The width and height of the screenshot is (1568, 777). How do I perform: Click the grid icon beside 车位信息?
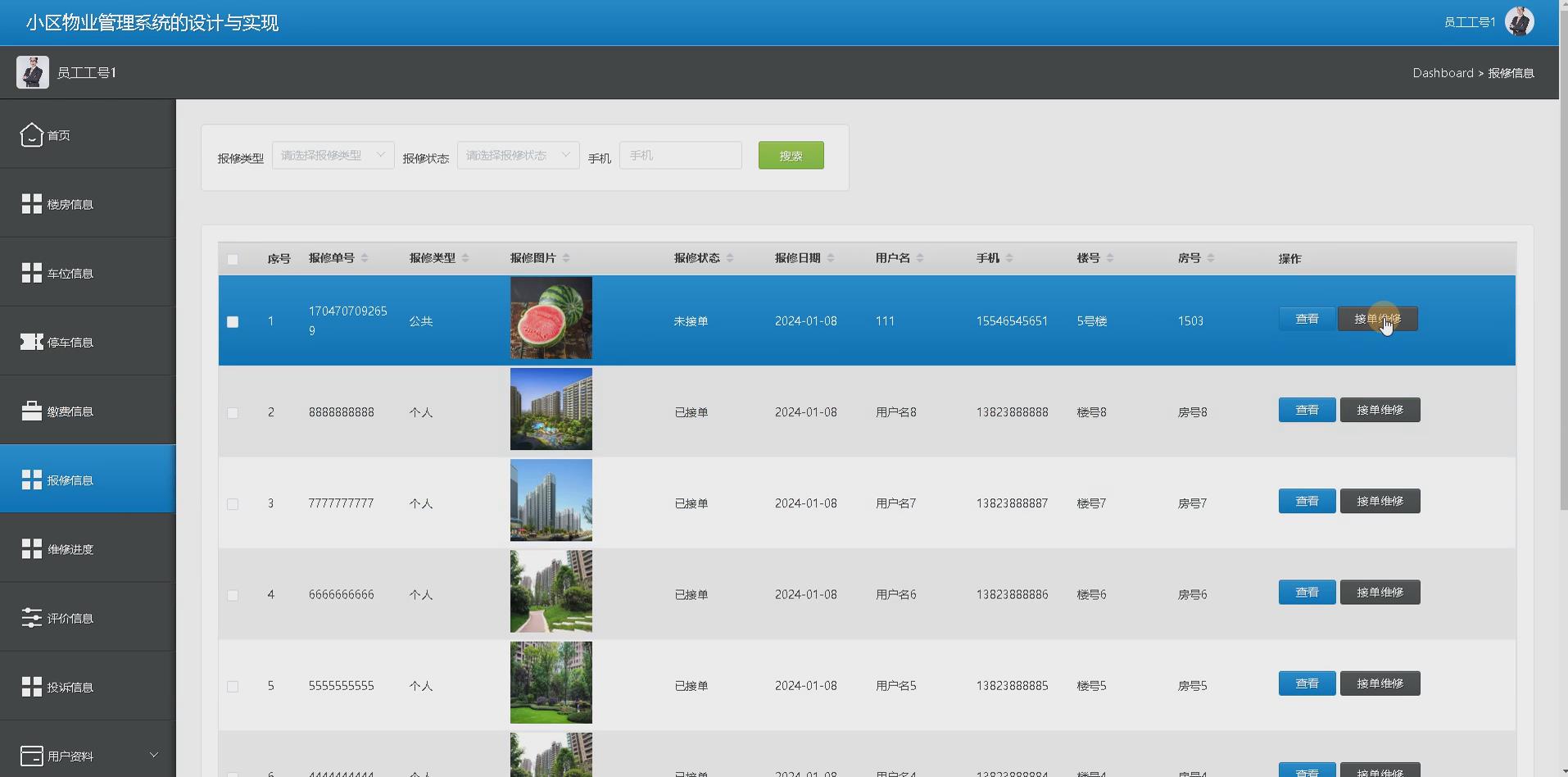[31, 272]
